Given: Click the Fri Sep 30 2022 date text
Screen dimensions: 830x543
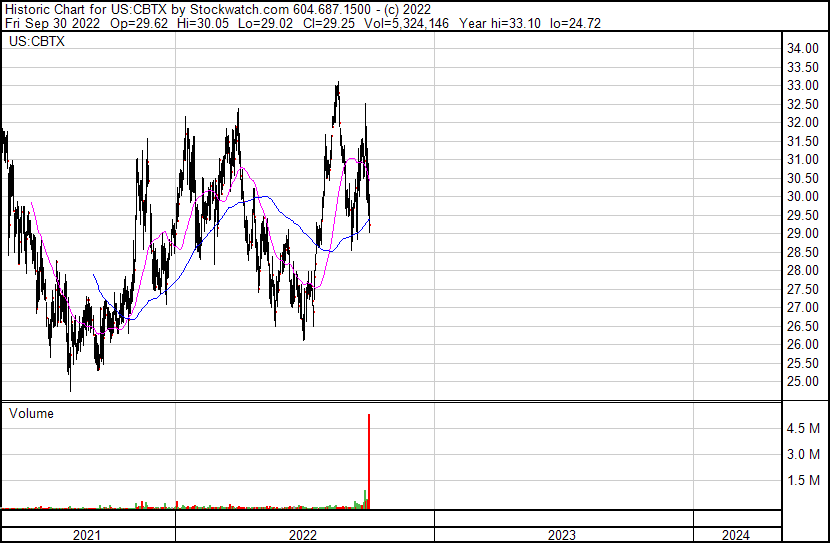Looking at the screenshot, I should pyautogui.click(x=52, y=23).
